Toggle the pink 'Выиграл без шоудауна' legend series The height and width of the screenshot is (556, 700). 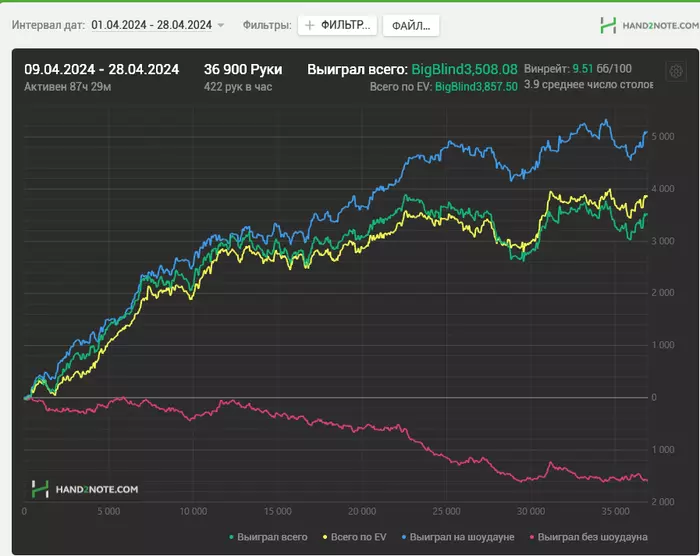(x=588, y=537)
